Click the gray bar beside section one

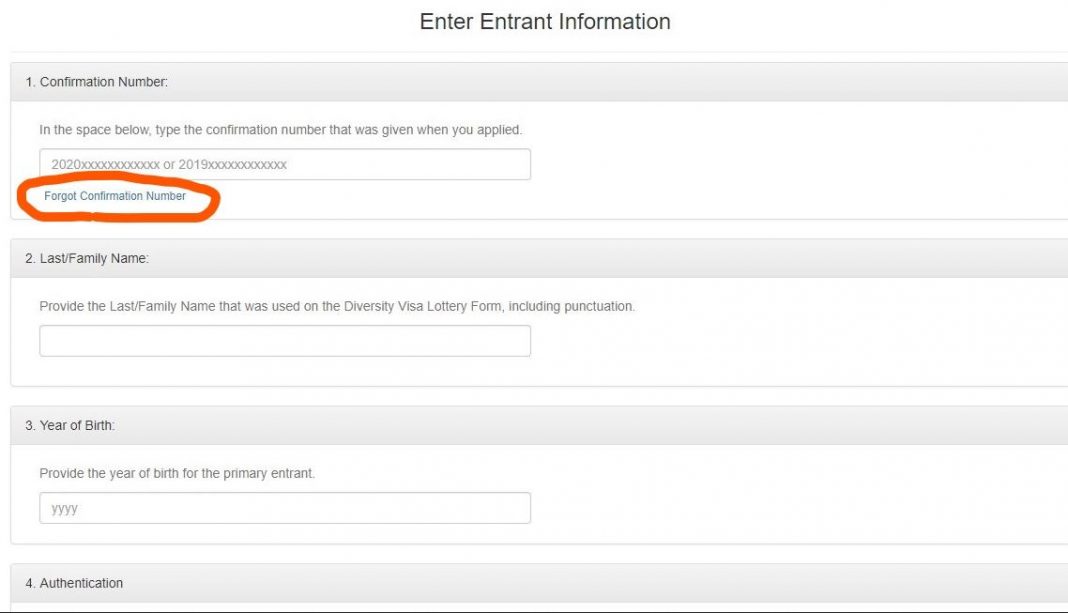pos(600,82)
